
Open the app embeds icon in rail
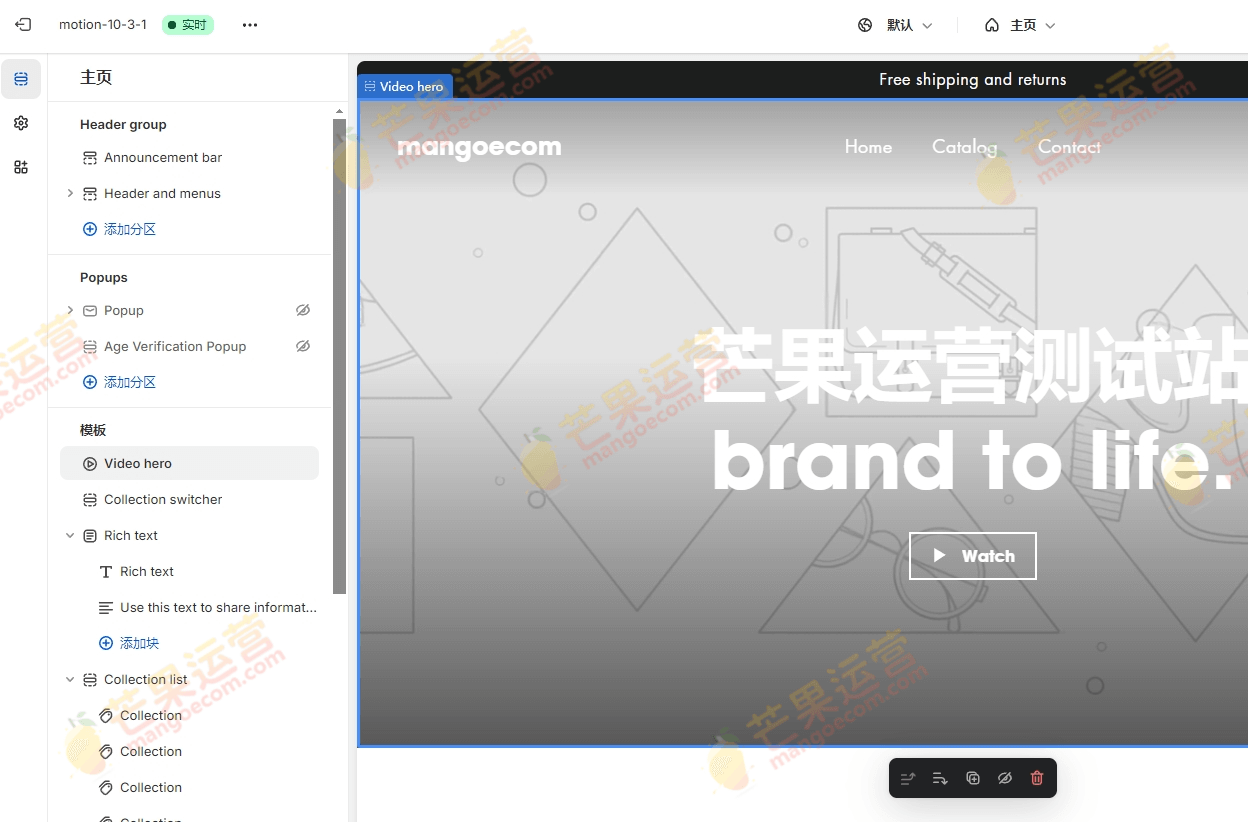tap(21, 167)
